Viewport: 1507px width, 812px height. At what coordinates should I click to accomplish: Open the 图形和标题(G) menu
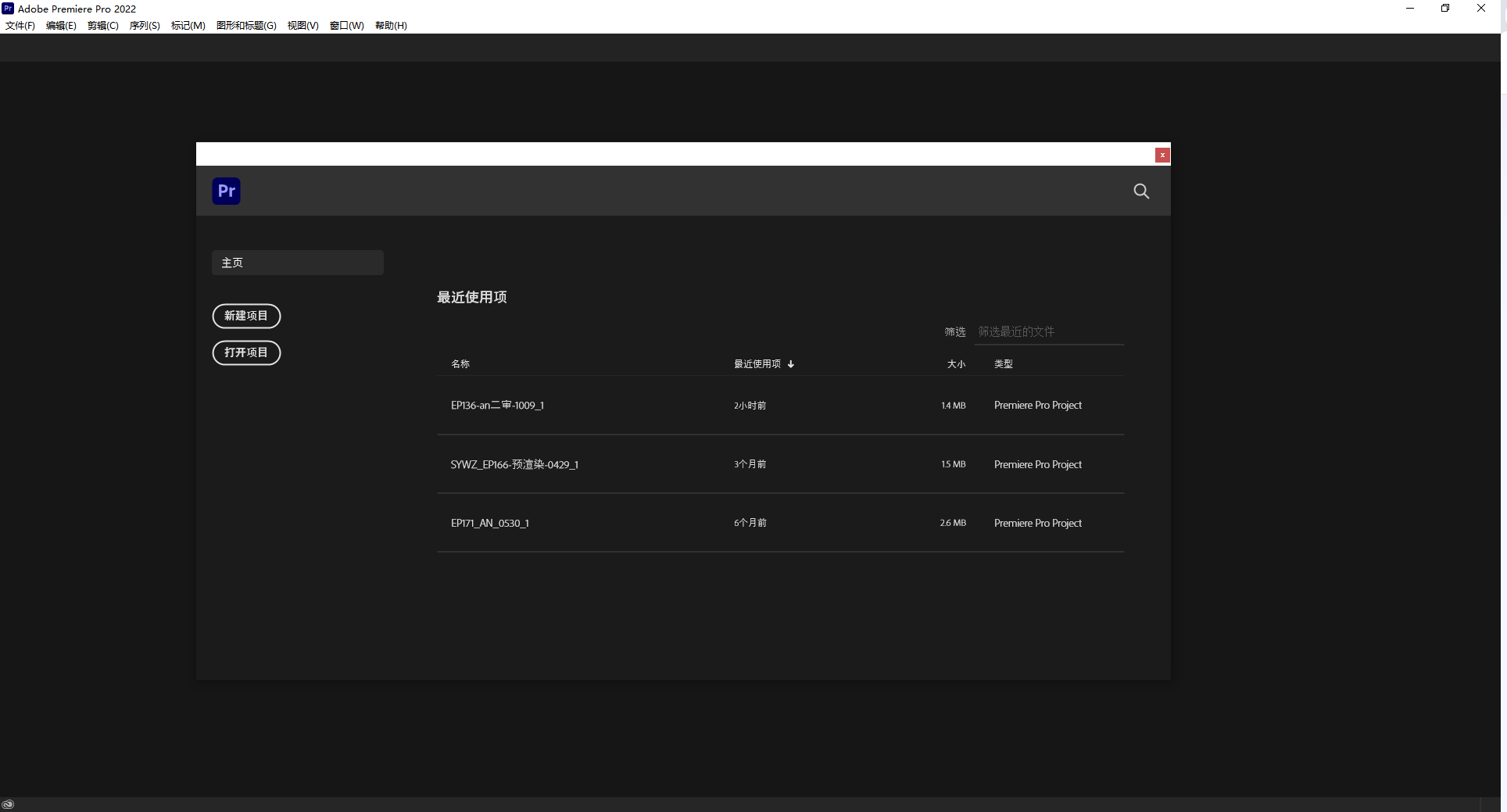246,26
